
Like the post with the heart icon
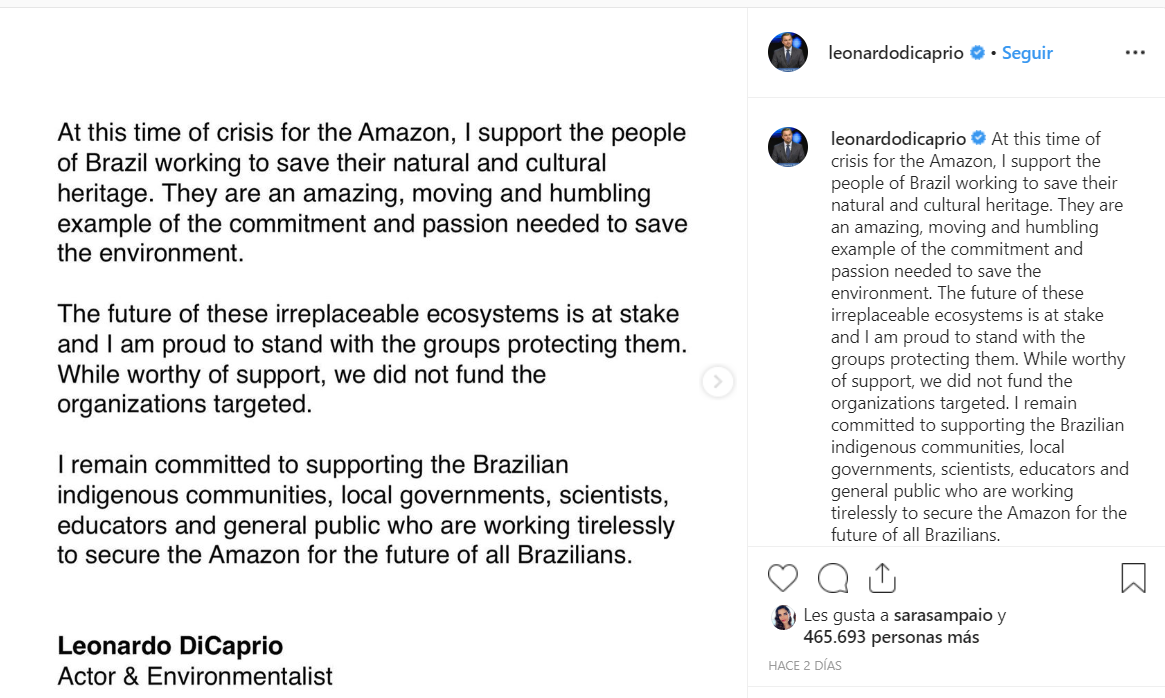click(783, 578)
